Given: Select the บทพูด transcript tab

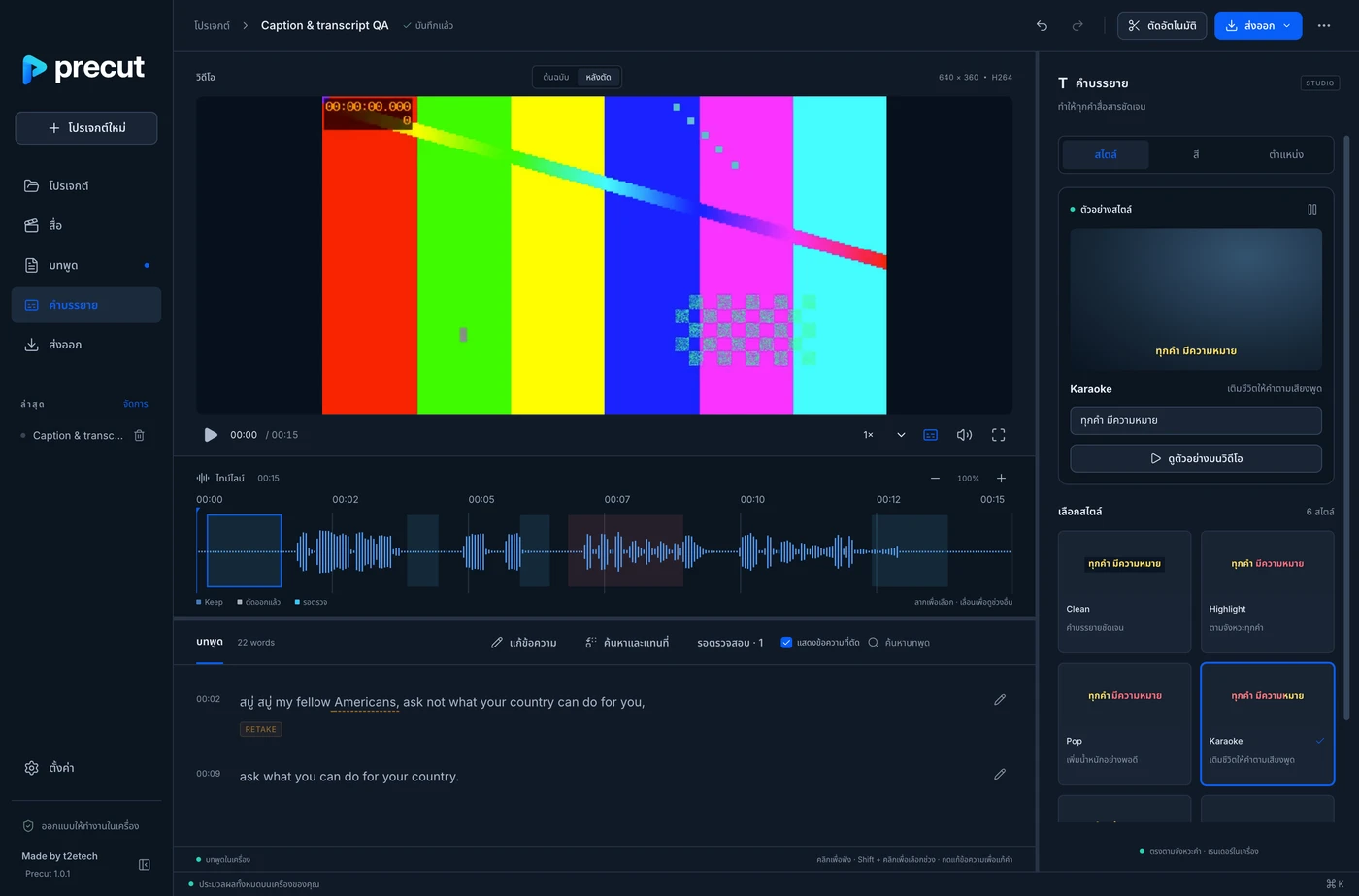Looking at the screenshot, I should (210, 643).
